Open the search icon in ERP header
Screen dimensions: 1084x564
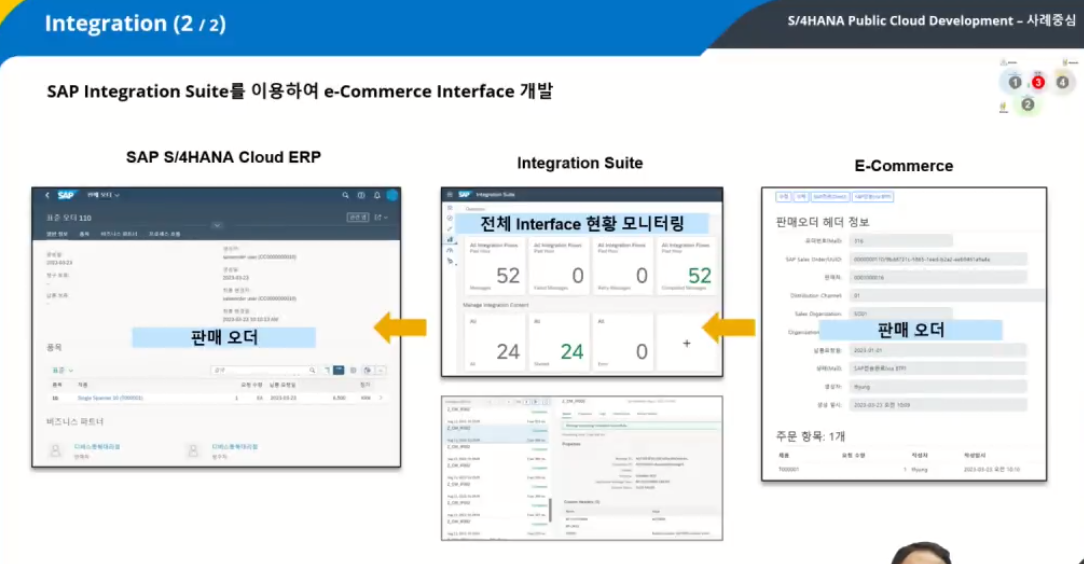pyautogui.click(x=345, y=196)
